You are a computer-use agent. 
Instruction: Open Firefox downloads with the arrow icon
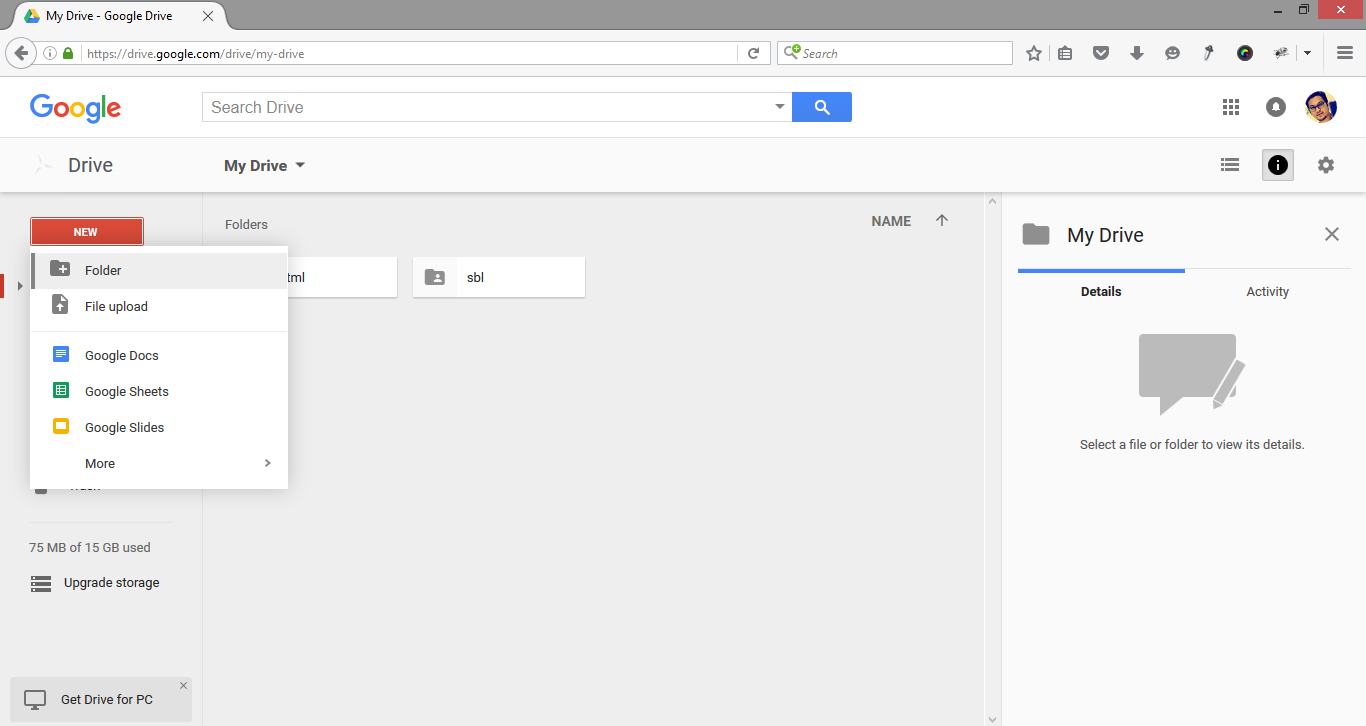point(1137,52)
